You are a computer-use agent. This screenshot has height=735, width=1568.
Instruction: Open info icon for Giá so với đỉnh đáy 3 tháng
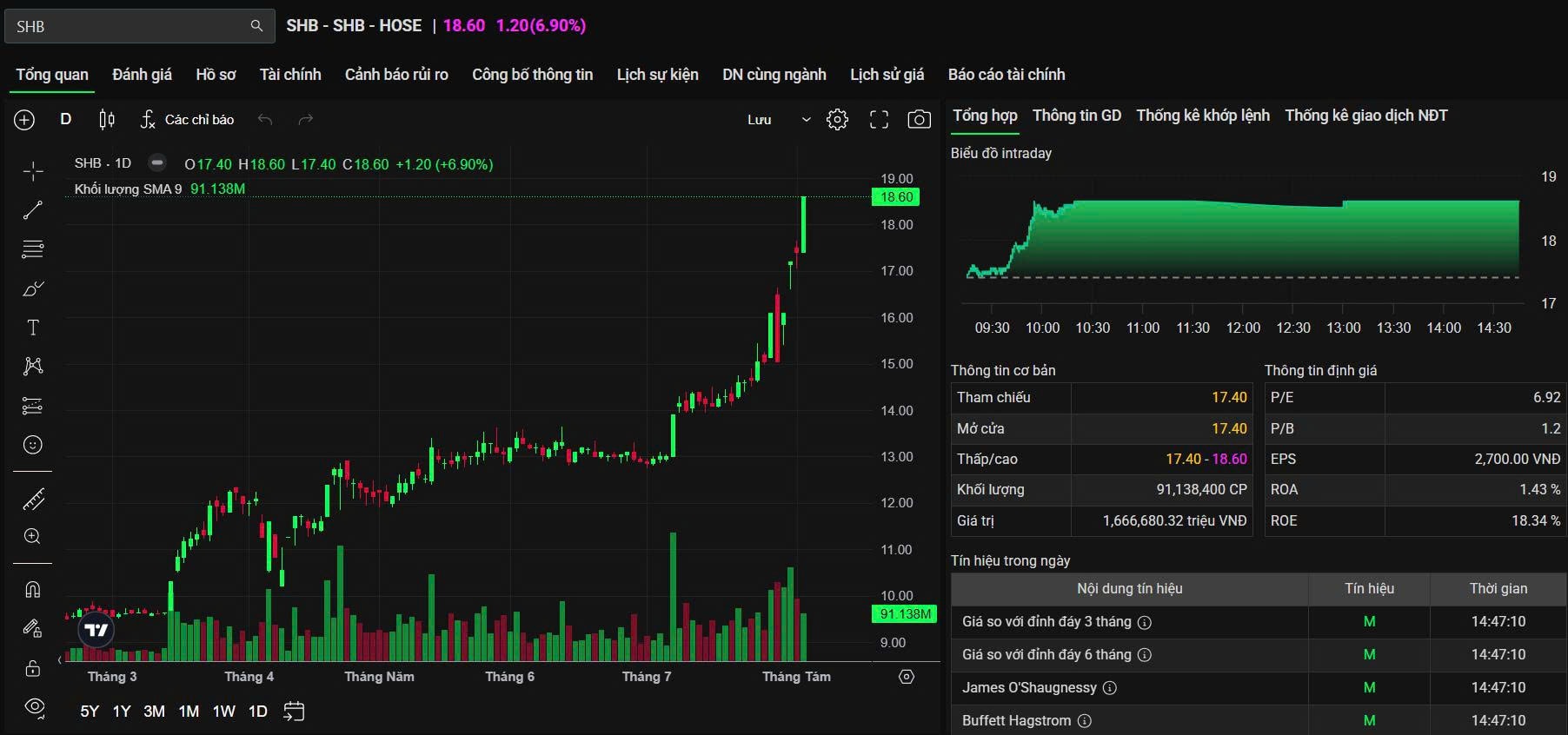coord(1145,622)
